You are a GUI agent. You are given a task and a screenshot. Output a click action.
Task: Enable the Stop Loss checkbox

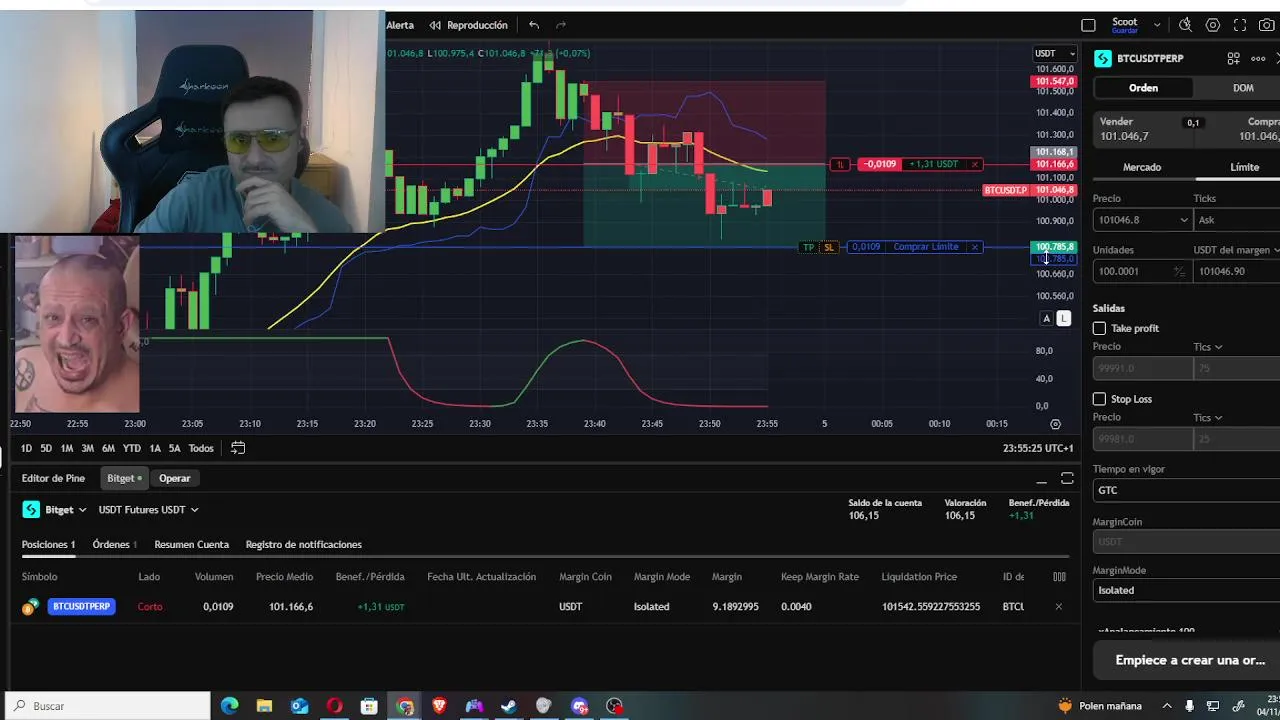(x=1099, y=399)
